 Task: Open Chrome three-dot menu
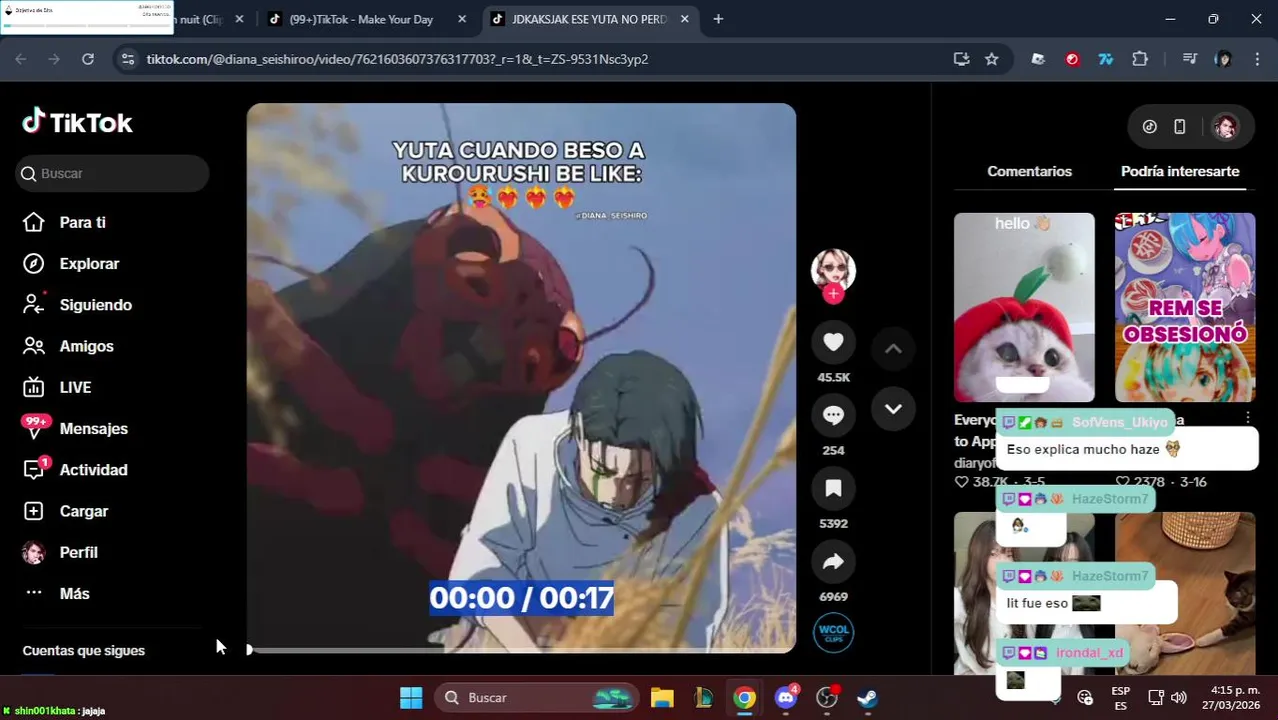tap(1257, 59)
